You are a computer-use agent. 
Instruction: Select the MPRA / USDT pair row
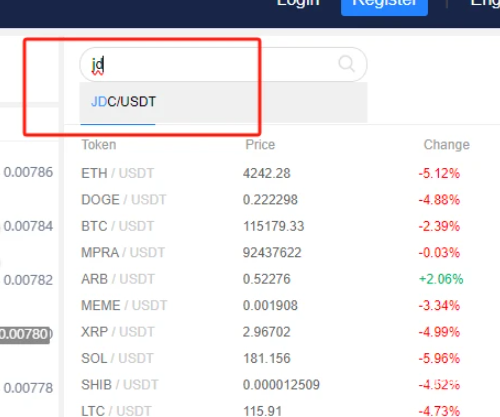coord(282,253)
